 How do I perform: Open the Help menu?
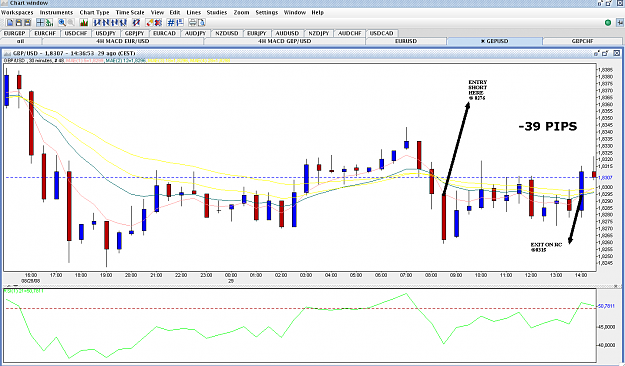point(318,12)
